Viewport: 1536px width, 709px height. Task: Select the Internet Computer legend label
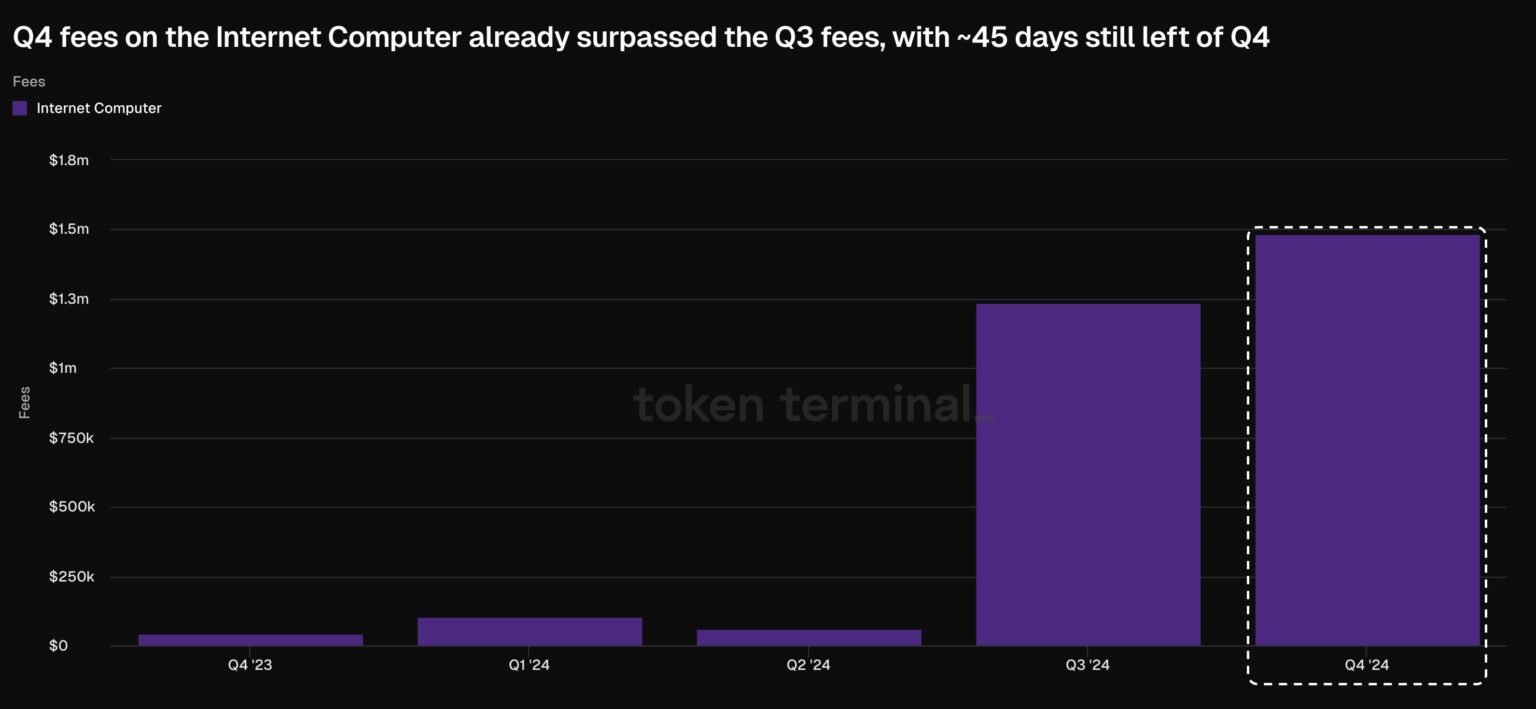(x=99, y=108)
